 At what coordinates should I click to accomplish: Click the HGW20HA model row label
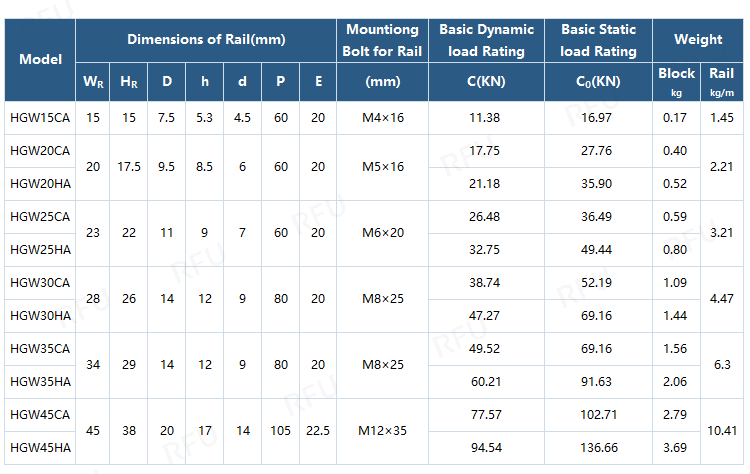pyautogui.click(x=40, y=184)
